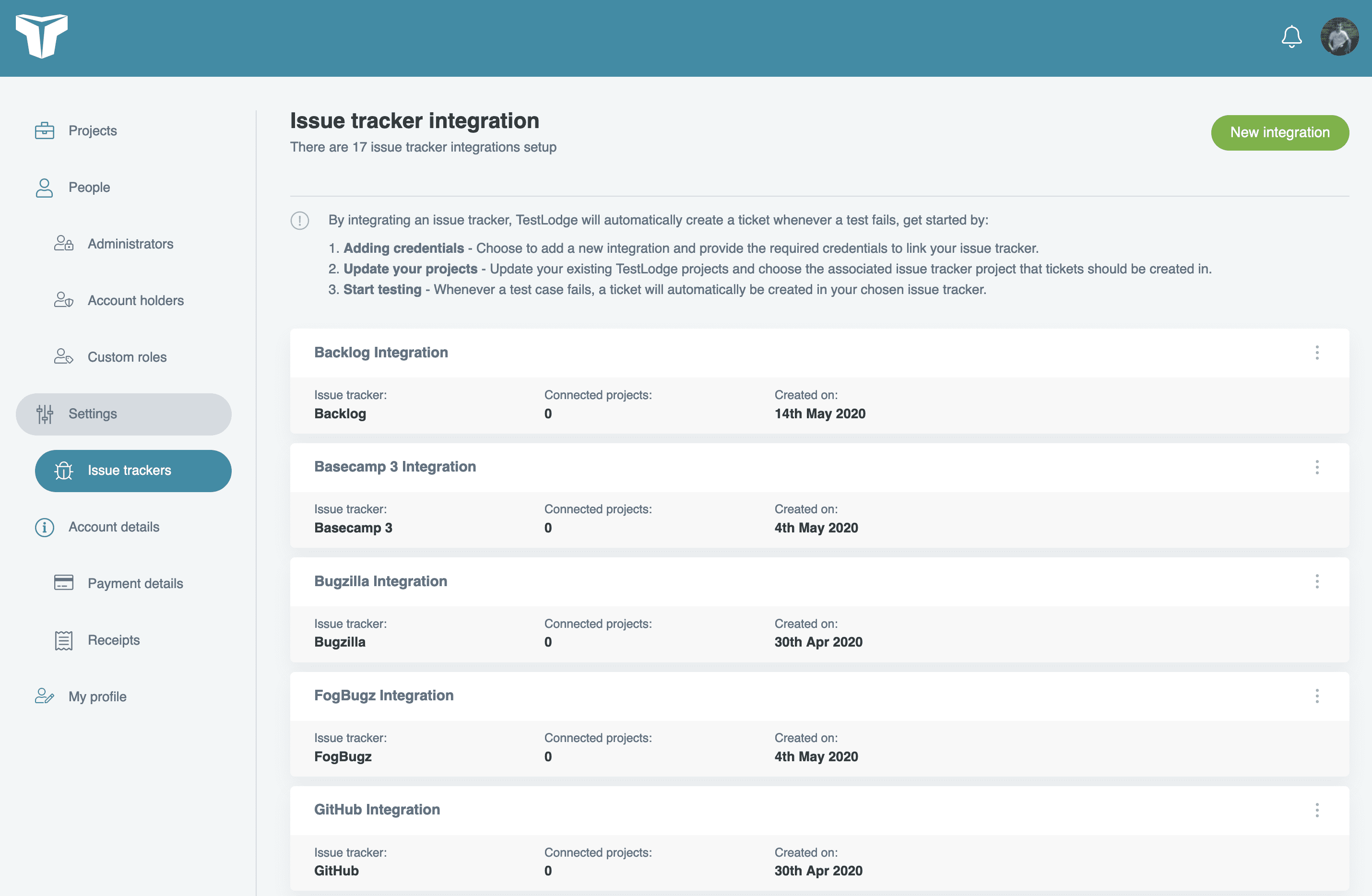Open options menu for Backlog Integration
The height and width of the screenshot is (896, 1372).
[1317, 352]
